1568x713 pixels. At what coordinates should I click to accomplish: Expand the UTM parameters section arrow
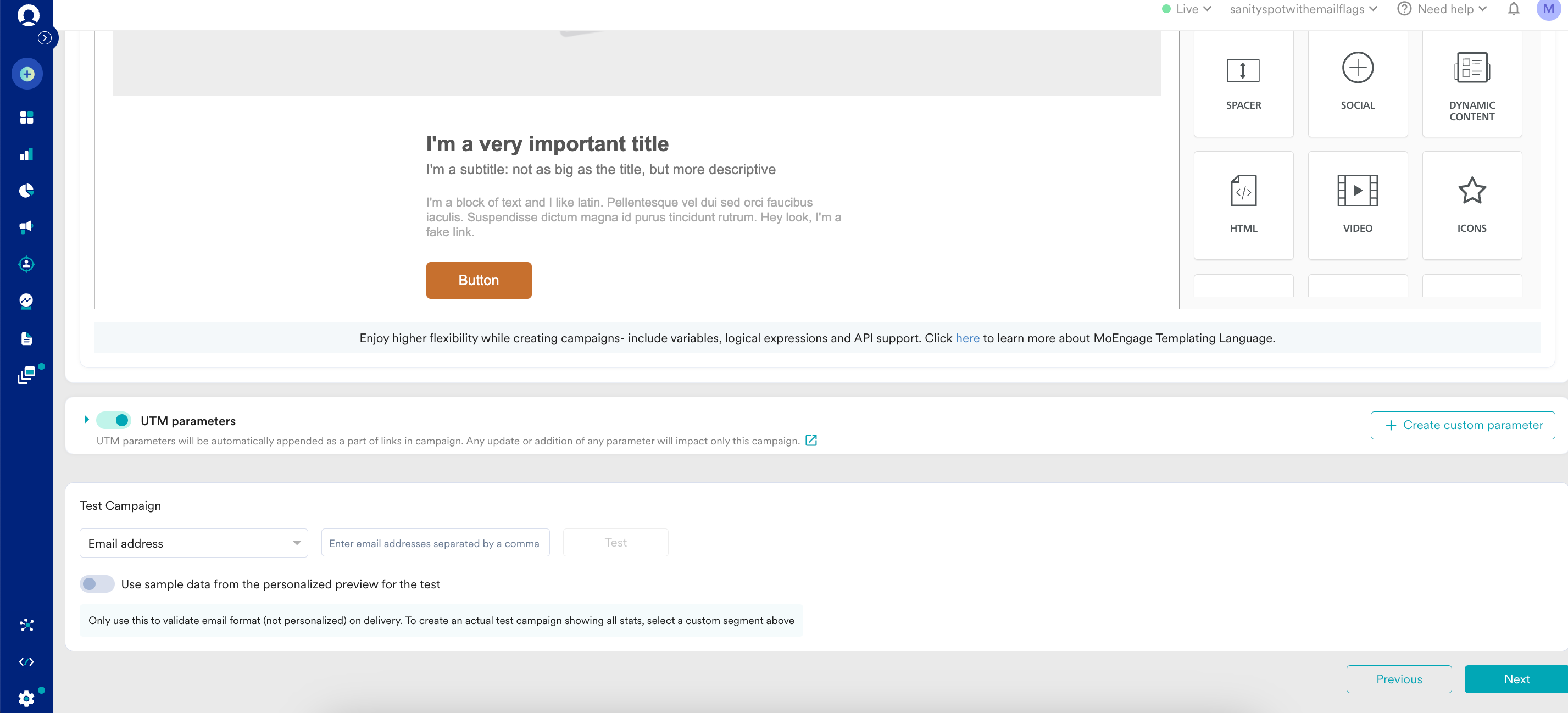(86, 419)
